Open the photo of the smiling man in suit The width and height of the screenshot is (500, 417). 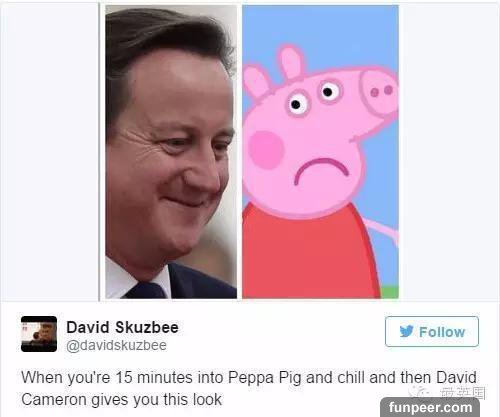tap(171, 152)
